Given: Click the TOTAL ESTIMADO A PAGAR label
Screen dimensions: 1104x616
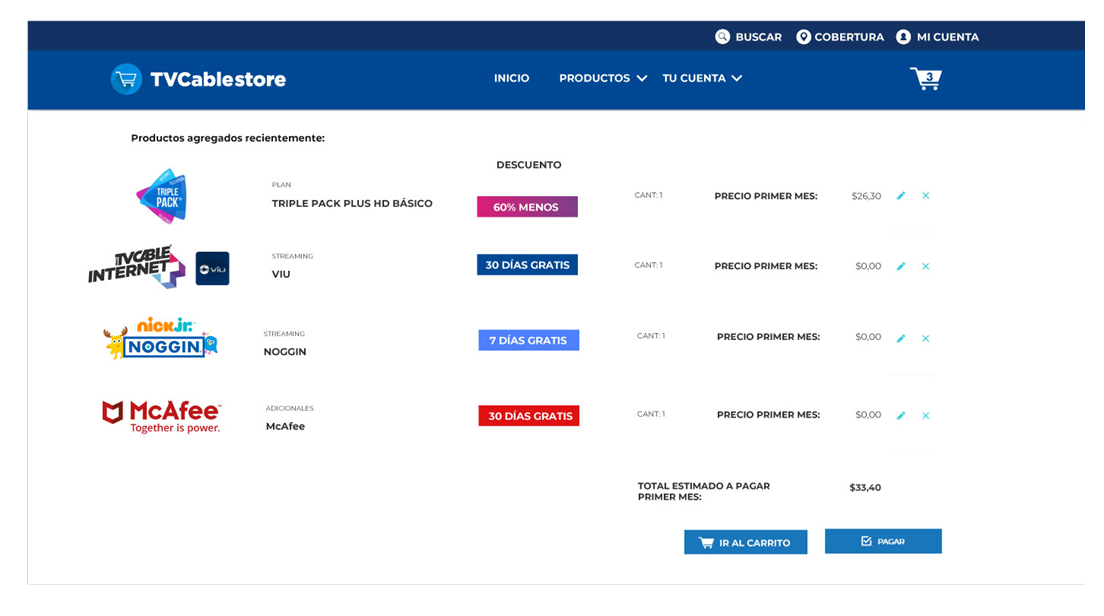Looking at the screenshot, I should click(x=704, y=491).
